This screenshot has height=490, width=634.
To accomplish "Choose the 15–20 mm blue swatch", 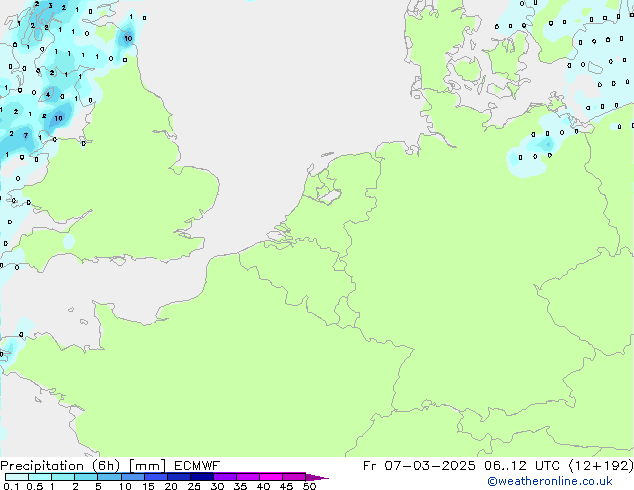I will click(x=155, y=477).
